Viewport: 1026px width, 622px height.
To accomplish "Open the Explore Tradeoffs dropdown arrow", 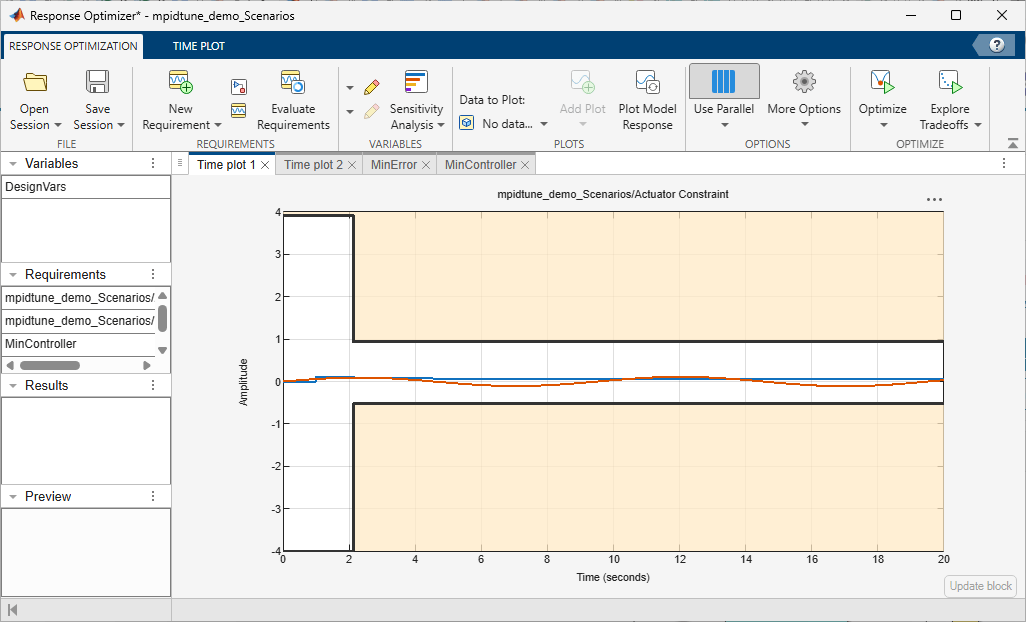I will (x=978, y=125).
